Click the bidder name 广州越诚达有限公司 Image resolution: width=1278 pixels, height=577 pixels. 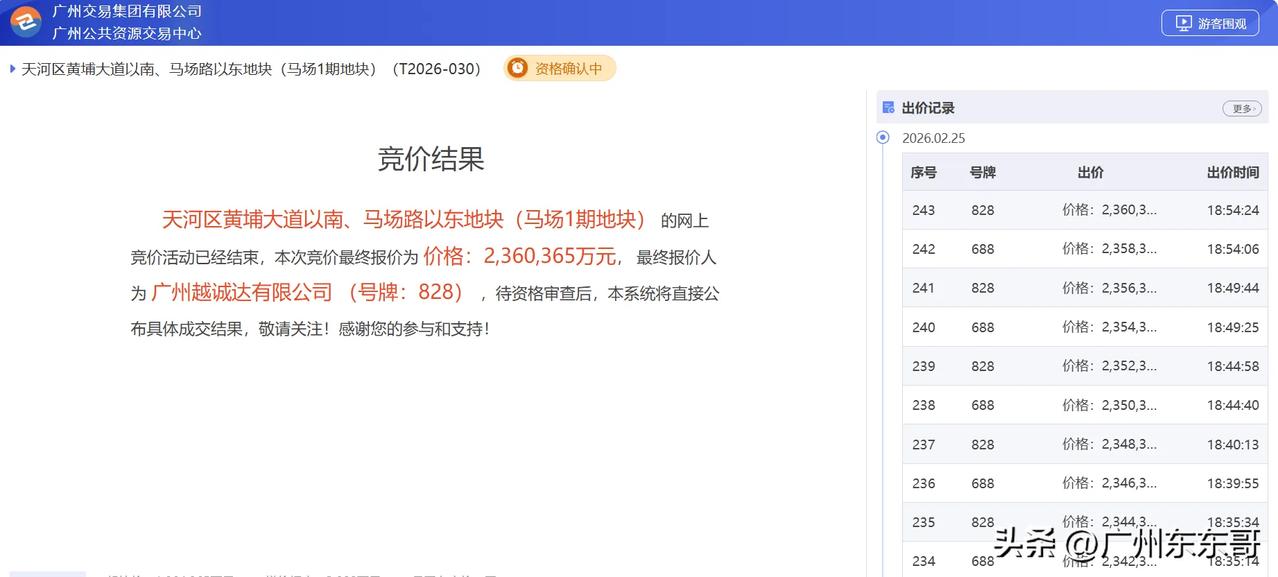242,293
